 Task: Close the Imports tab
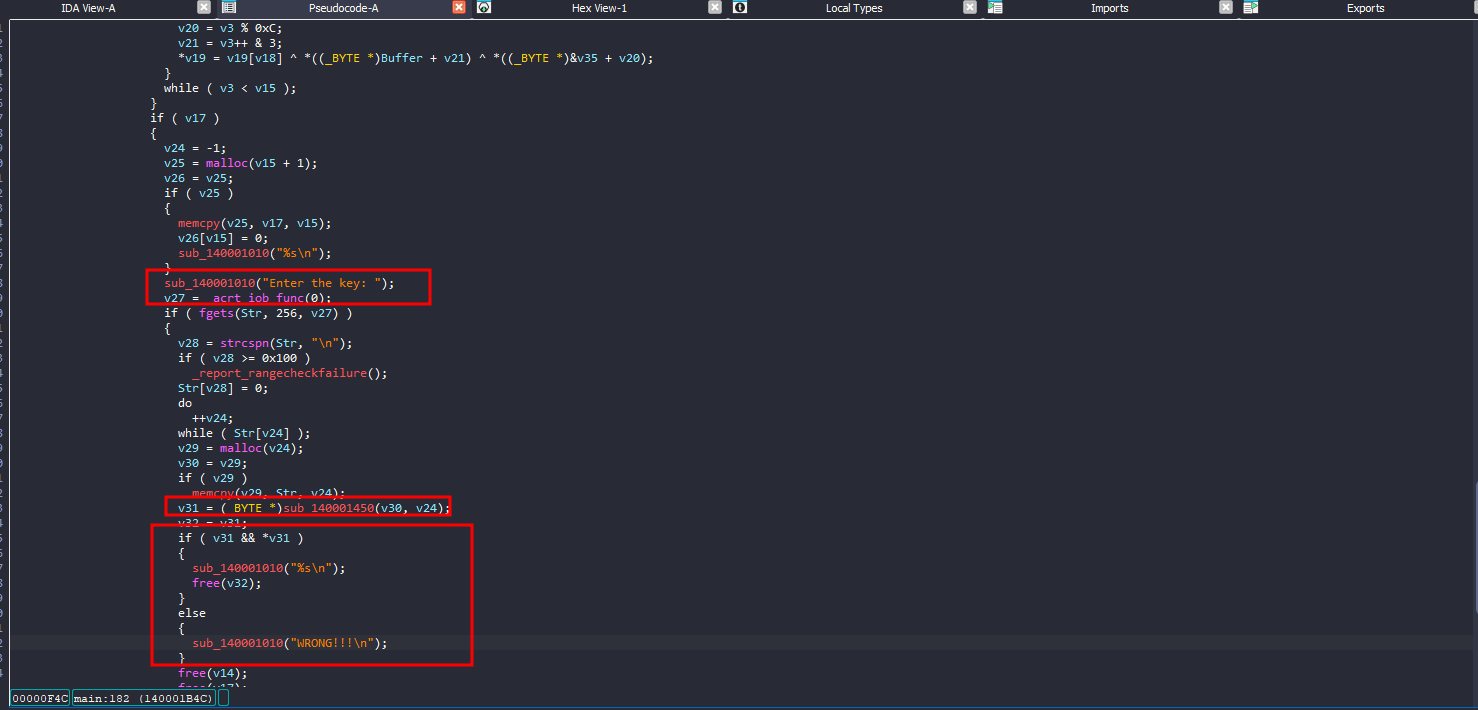[1226, 8]
